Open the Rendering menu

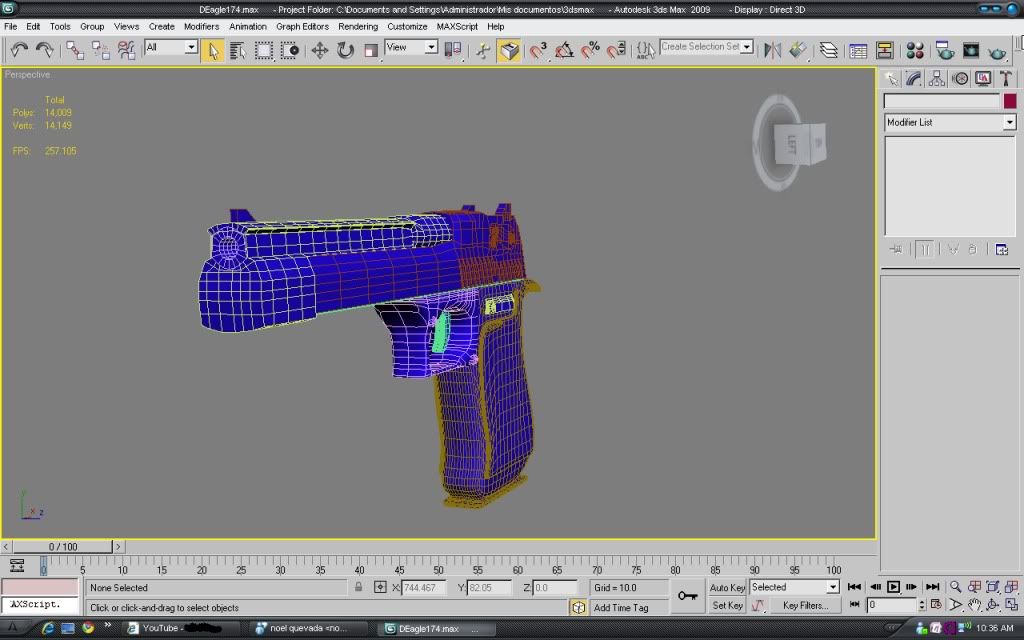point(357,26)
